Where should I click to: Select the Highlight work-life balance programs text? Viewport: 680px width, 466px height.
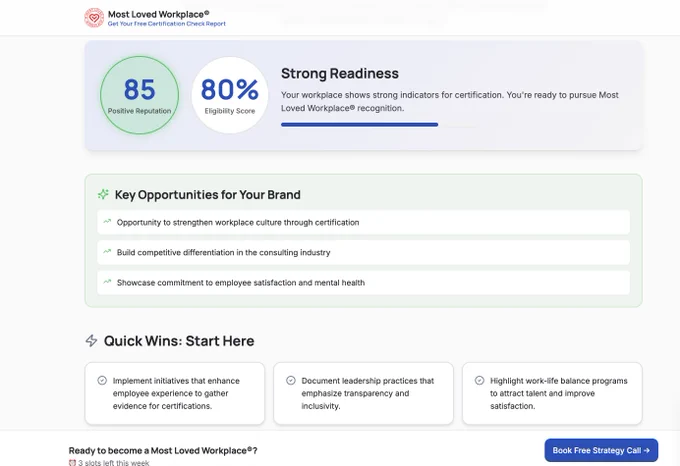pos(559,393)
